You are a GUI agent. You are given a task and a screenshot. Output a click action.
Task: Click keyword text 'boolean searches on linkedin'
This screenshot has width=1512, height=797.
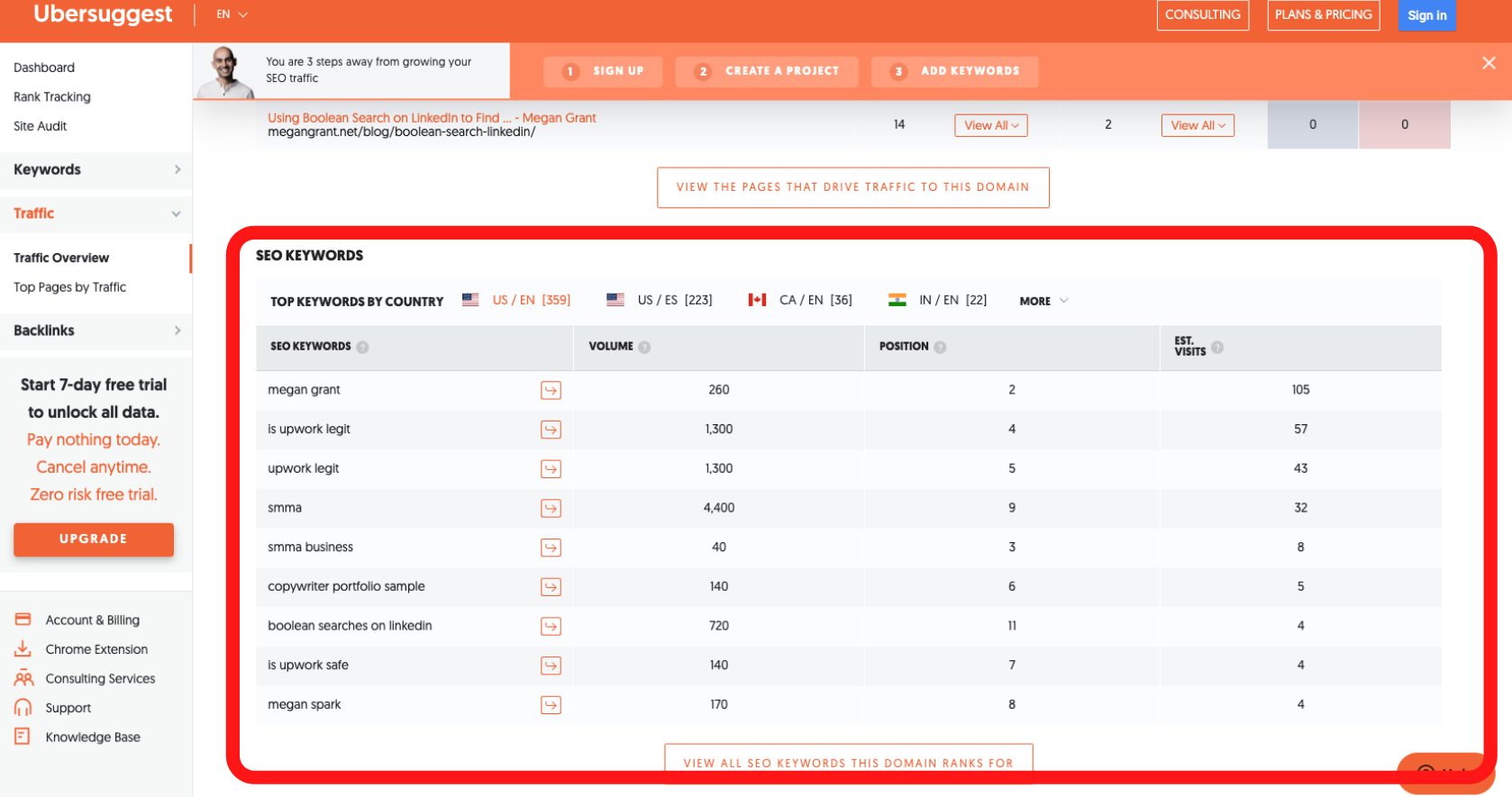pos(350,626)
